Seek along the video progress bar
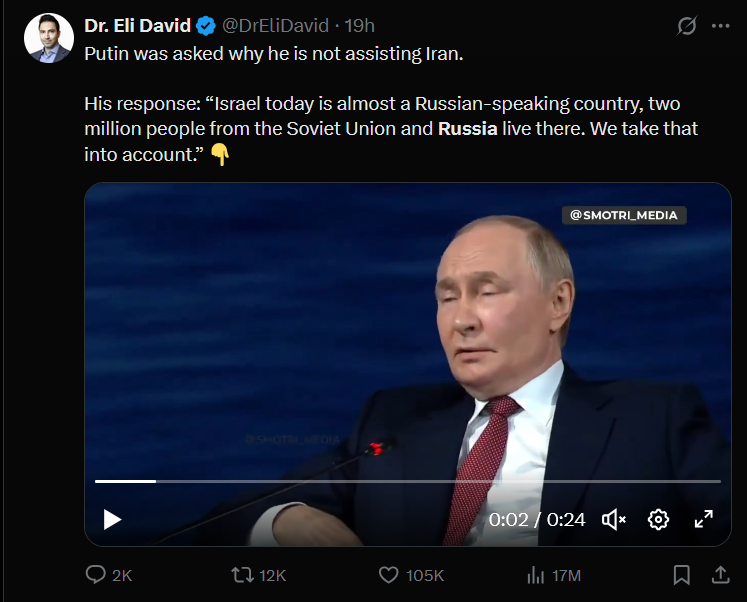Screen dimensions: 747x602 click(408, 482)
